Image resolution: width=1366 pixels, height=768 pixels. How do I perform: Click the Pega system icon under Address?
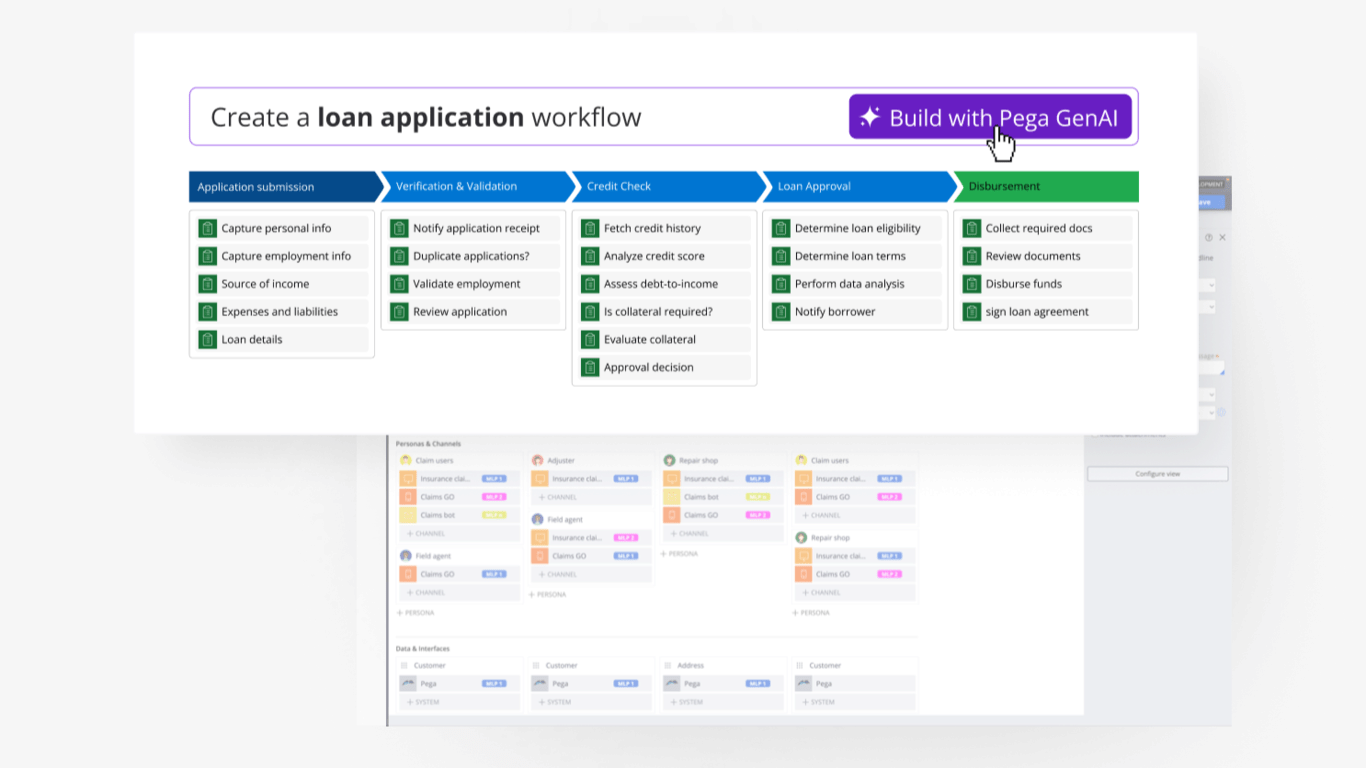pos(671,684)
